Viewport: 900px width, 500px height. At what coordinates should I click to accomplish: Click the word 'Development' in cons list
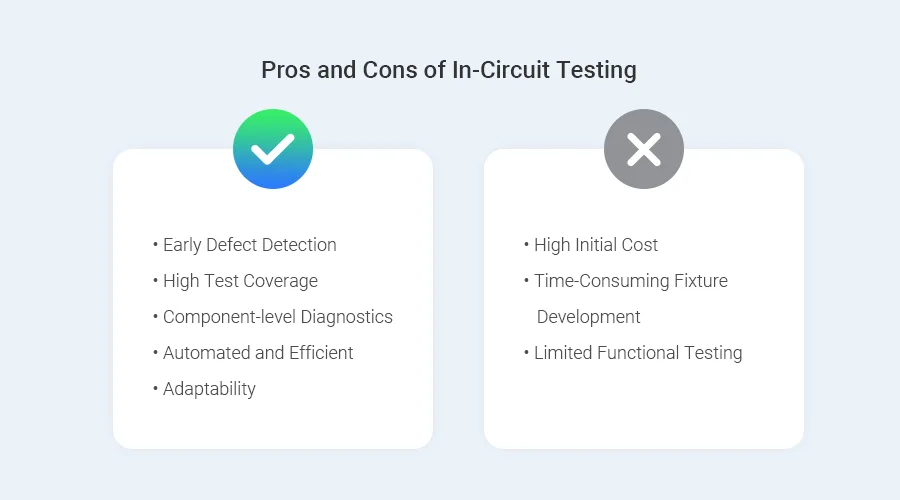(x=589, y=317)
